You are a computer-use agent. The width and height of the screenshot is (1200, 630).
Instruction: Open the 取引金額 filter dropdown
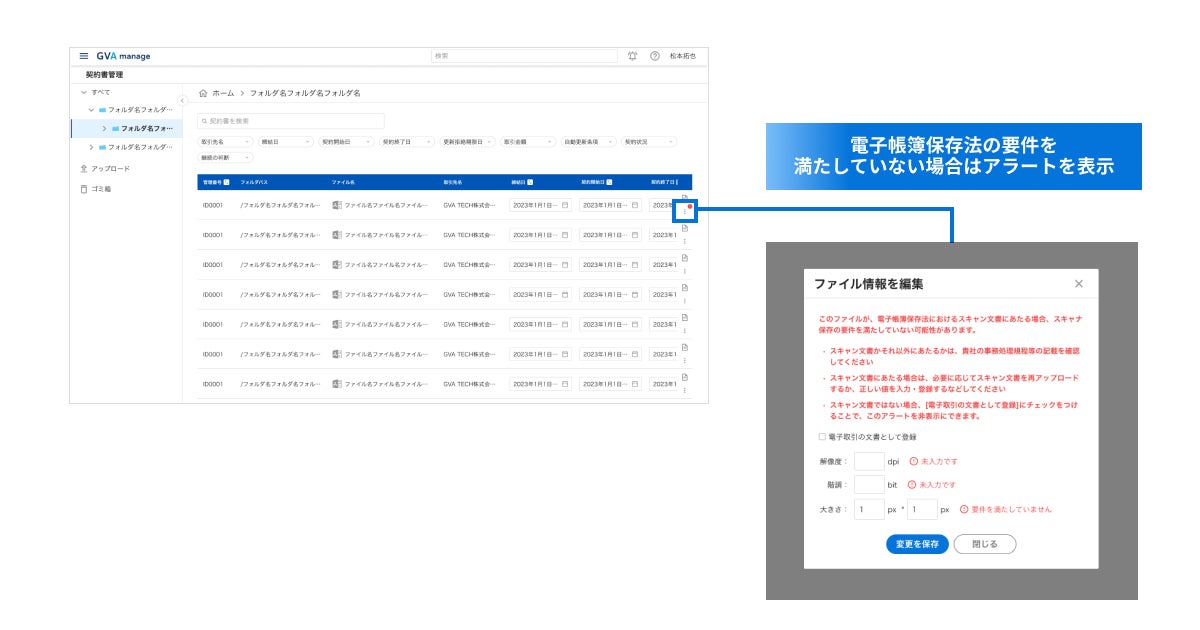click(x=527, y=142)
